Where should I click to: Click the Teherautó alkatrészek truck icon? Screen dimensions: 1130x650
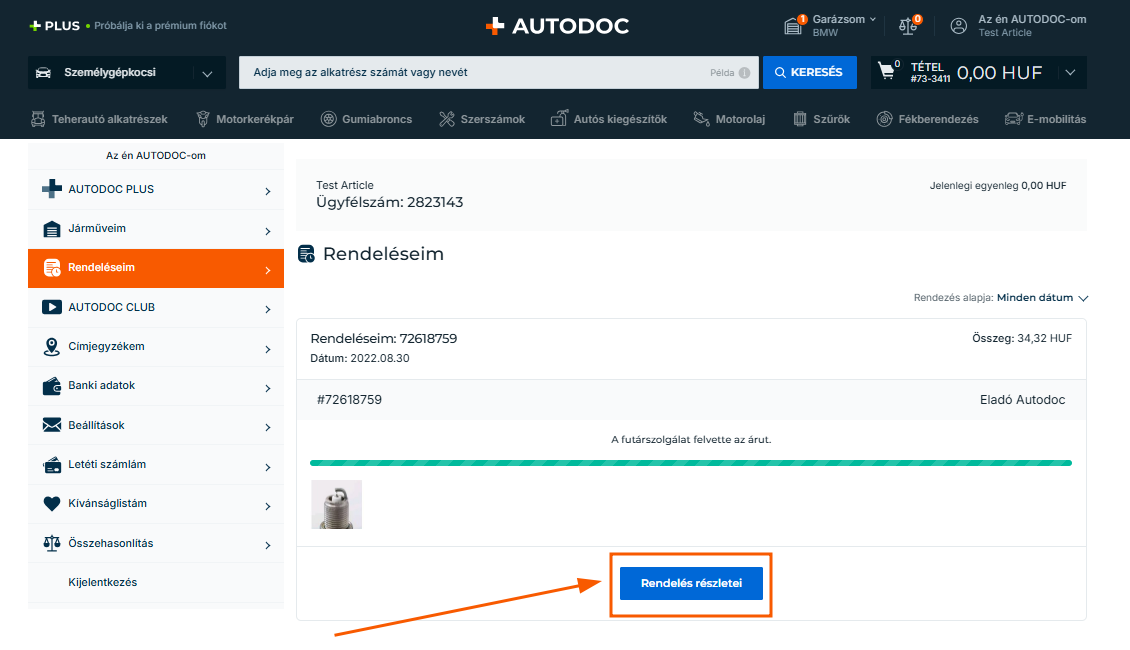tap(38, 119)
